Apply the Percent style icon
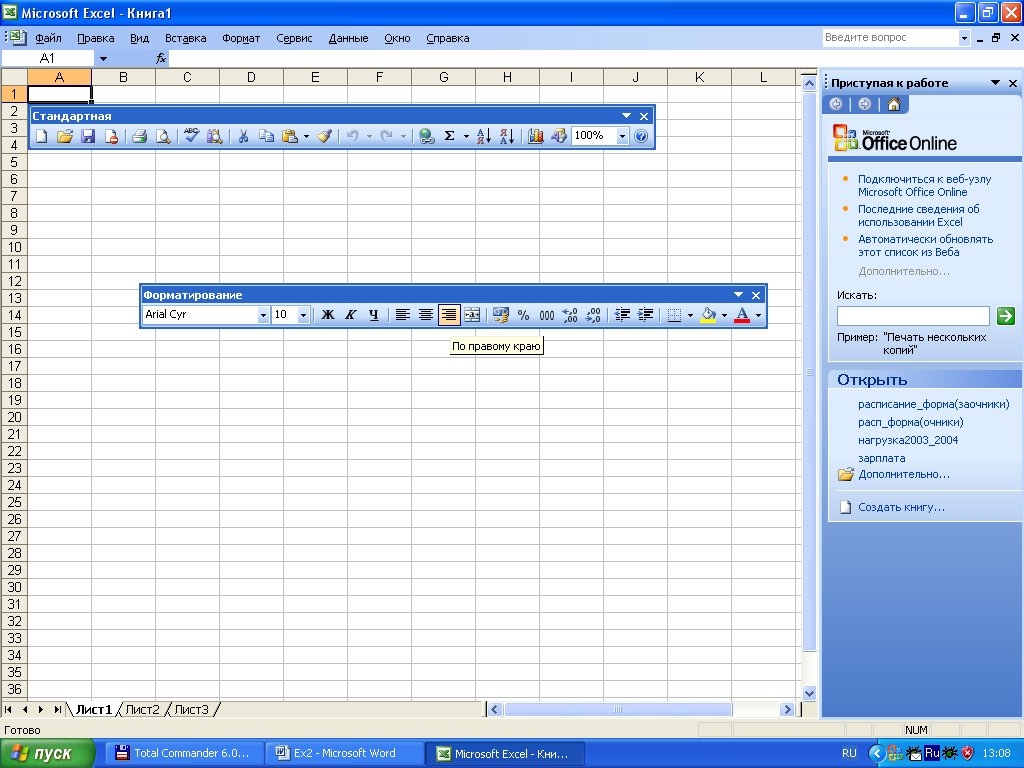The image size is (1024, 768). [524, 315]
